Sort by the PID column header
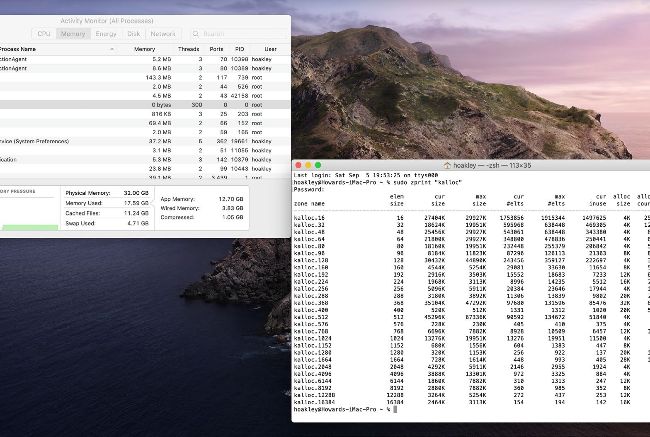This screenshot has width=650, height=437. click(x=239, y=47)
